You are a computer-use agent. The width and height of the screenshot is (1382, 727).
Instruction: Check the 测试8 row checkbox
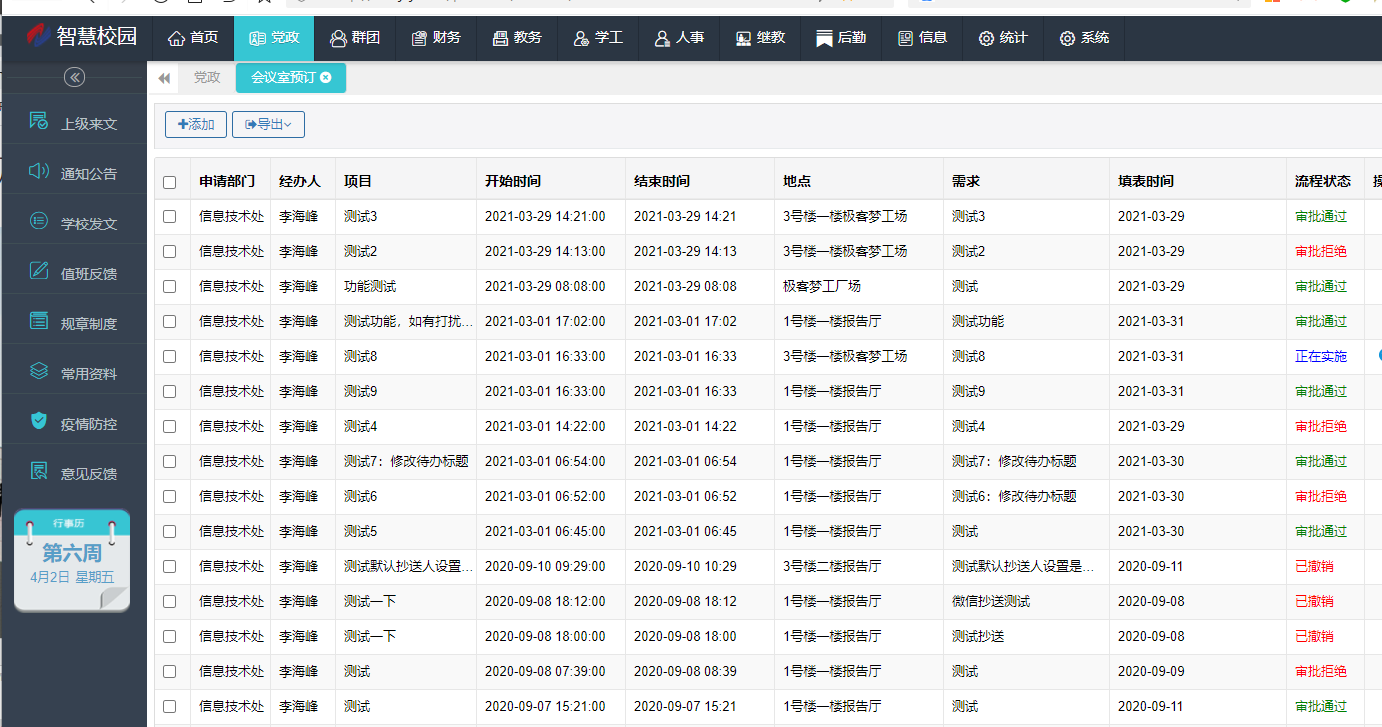pos(169,356)
